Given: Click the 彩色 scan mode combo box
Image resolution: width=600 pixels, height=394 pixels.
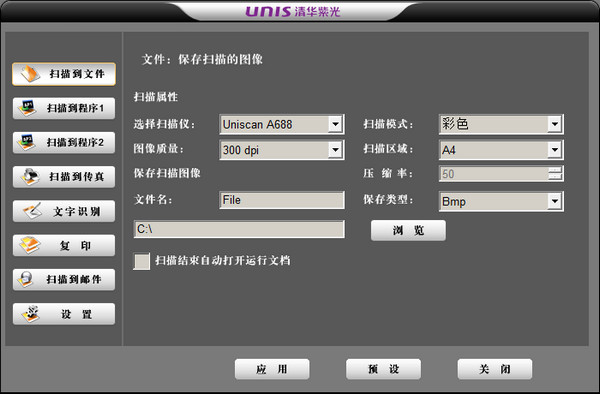Looking at the screenshot, I should 501,124.
